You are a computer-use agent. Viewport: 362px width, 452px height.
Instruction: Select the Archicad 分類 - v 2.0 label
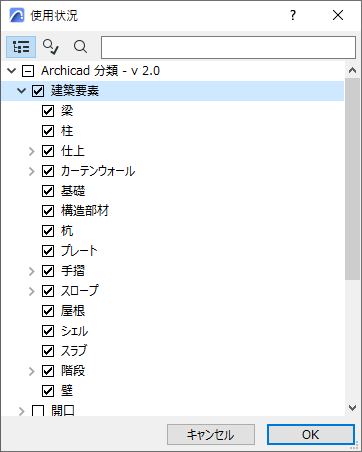point(100,71)
